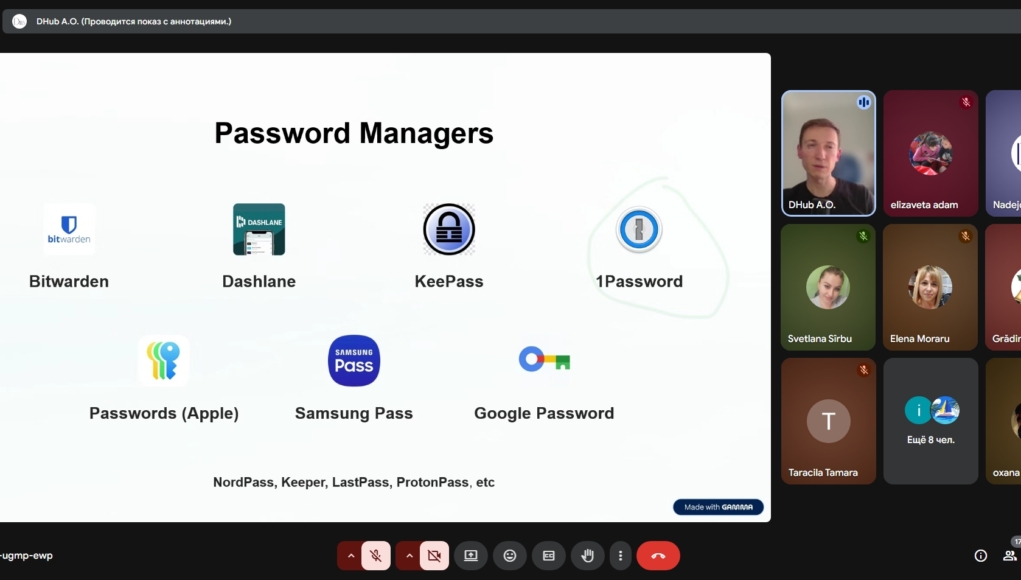1021x580 pixels.
Task: Open the emoji reactions picker
Action: click(x=510, y=555)
